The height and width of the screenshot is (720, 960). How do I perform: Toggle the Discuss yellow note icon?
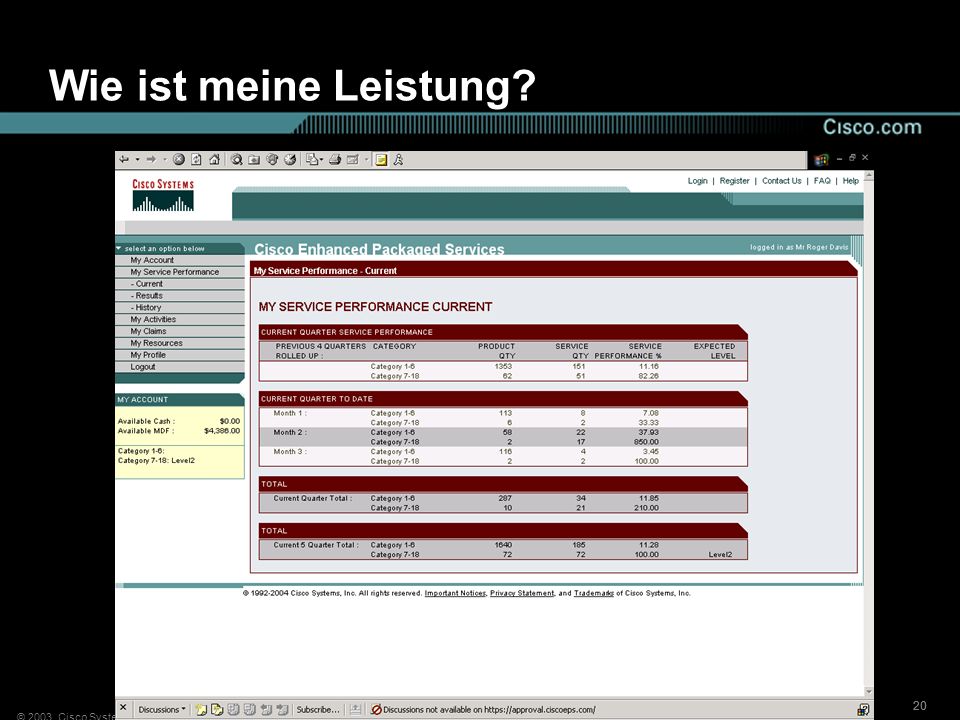tap(381, 160)
